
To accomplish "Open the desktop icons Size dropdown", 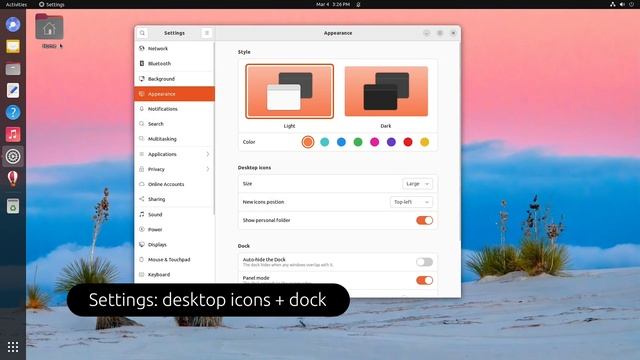I will 417,184.
